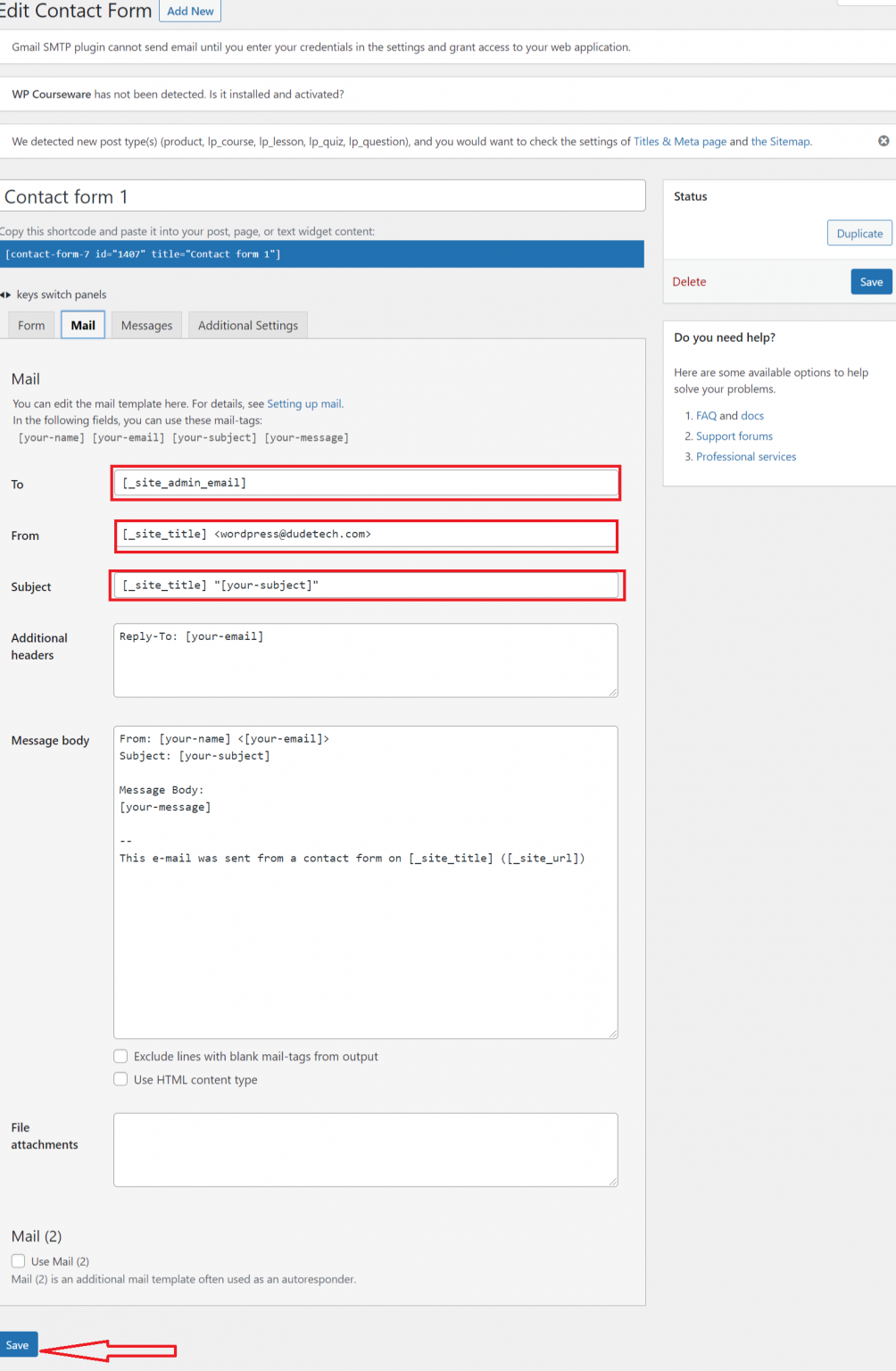Duplicate this contact form
The height and width of the screenshot is (1371, 896).
tap(859, 233)
